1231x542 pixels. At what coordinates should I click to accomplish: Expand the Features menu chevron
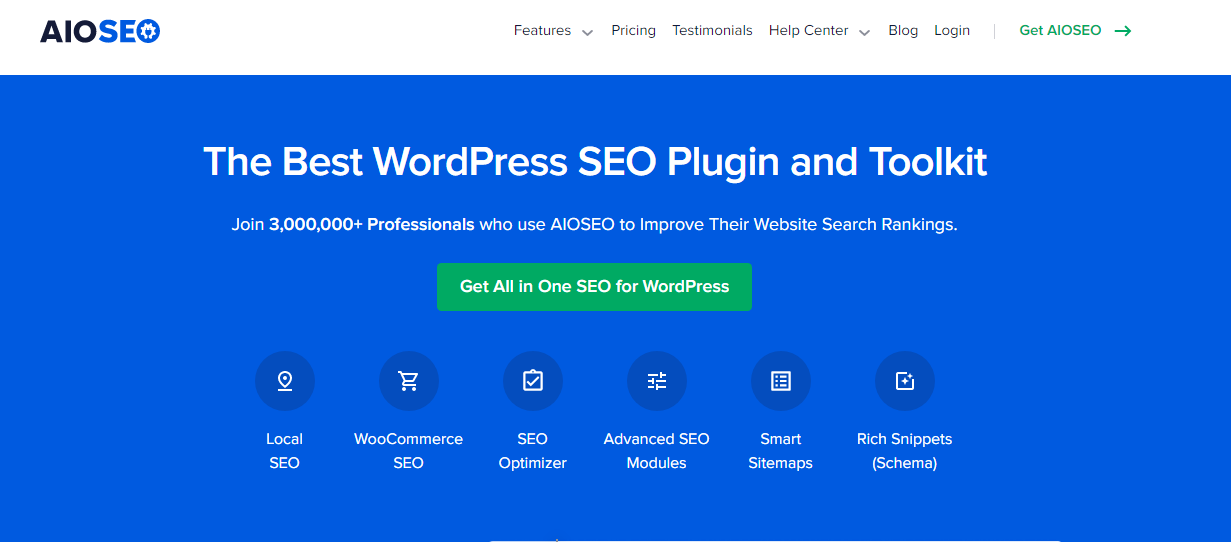coord(587,32)
